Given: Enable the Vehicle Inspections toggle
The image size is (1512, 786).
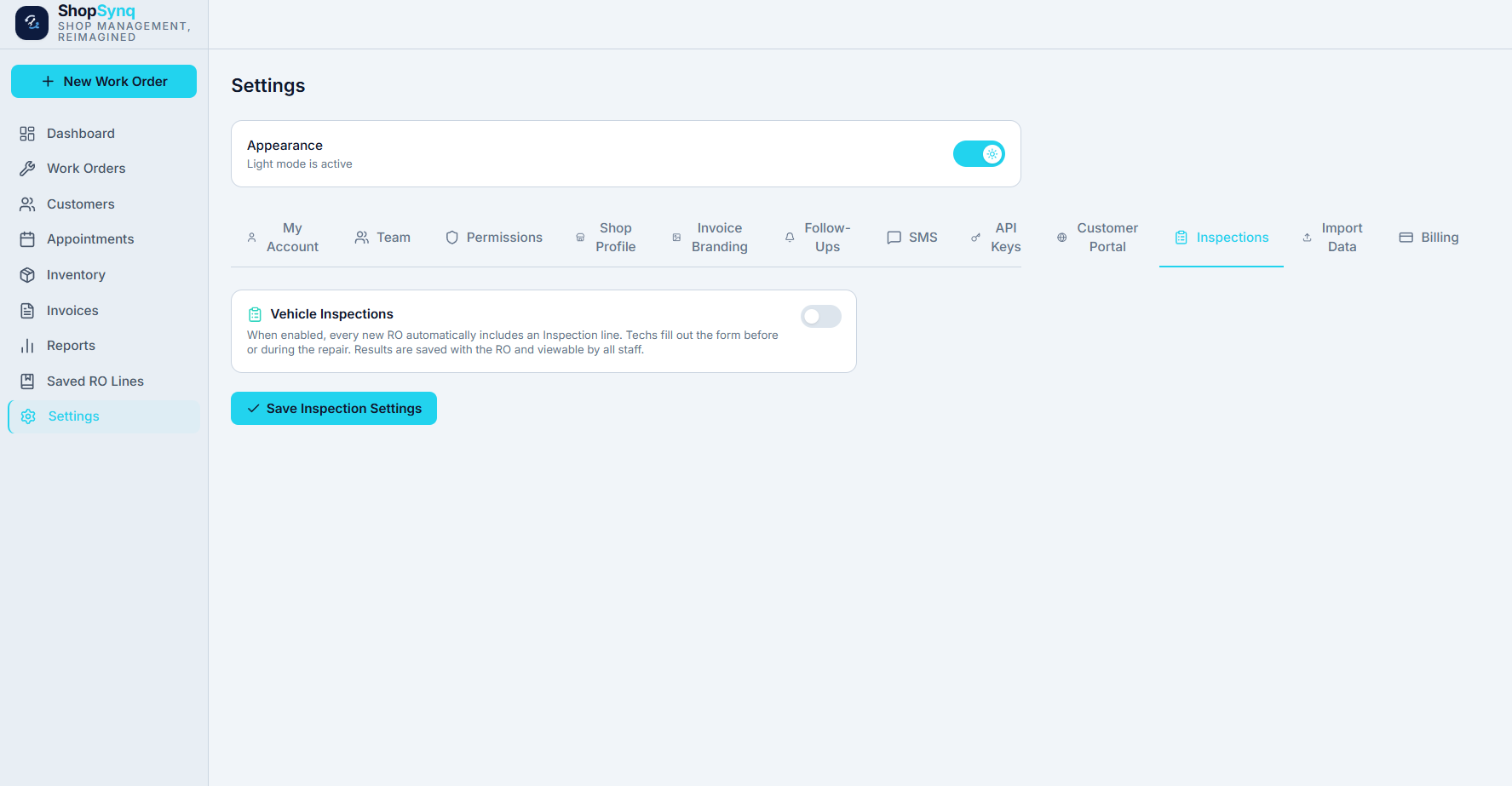Looking at the screenshot, I should (x=821, y=317).
